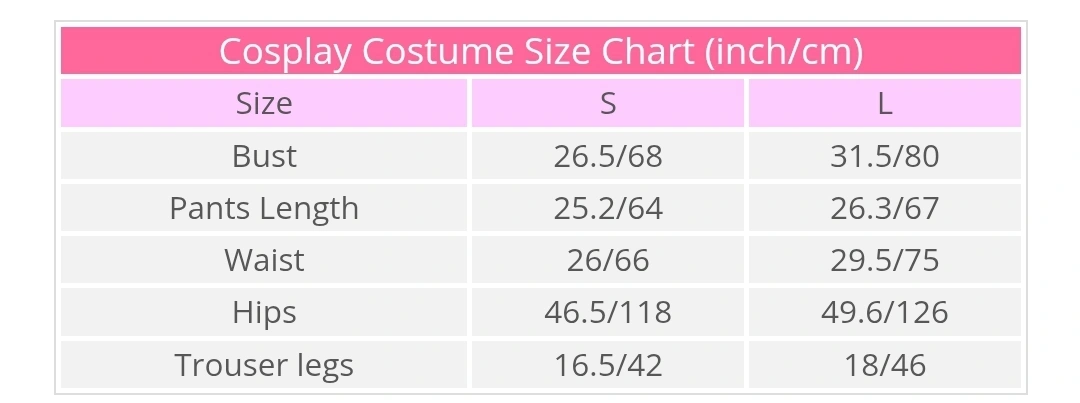Select Bust value 26.5/68 for size S
This screenshot has width=1080, height=403.
(x=608, y=156)
